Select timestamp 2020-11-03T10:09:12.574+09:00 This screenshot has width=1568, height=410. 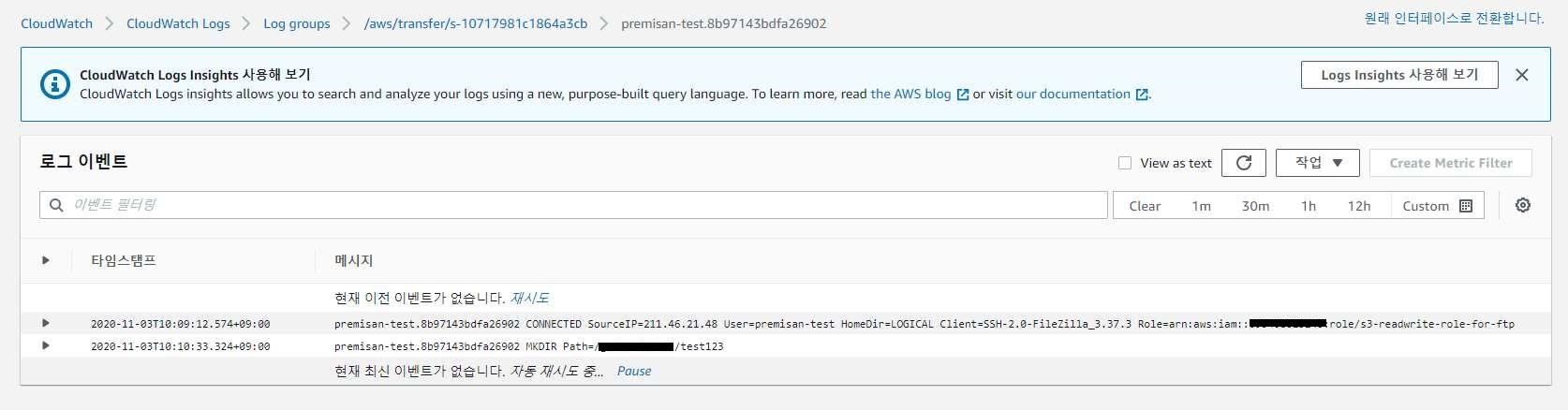180,324
